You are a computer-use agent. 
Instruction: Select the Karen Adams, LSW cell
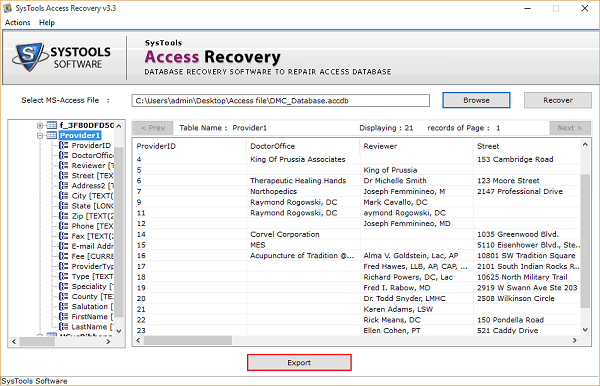click(416, 309)
